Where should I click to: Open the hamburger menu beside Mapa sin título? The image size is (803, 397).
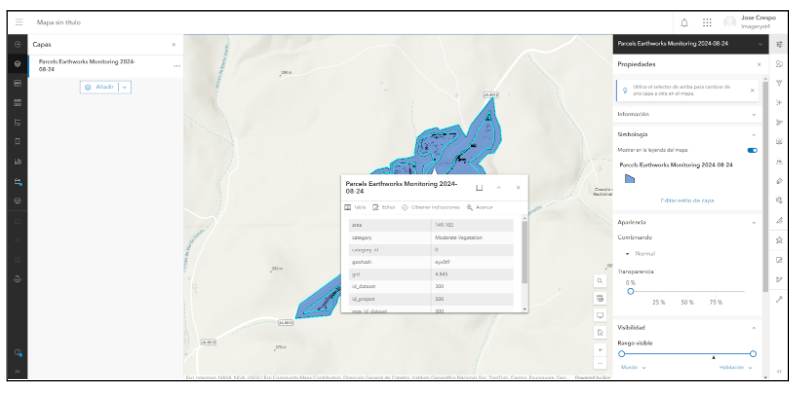pyautogui.click(x=19, y=23)
